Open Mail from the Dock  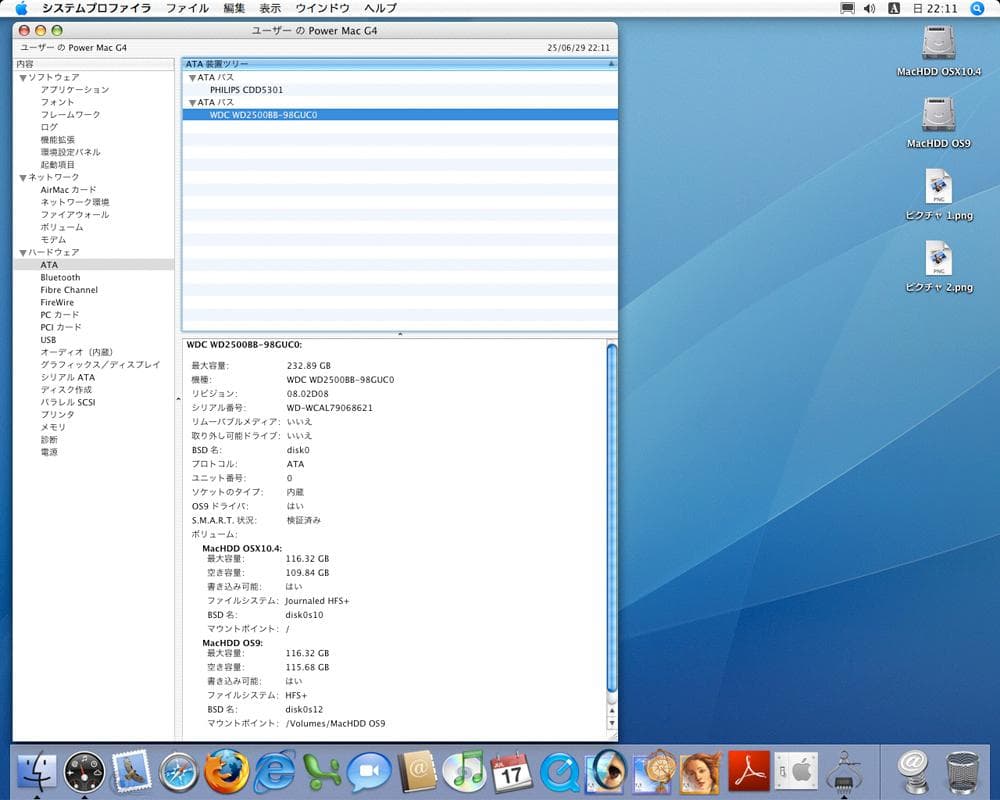(130, 770)
